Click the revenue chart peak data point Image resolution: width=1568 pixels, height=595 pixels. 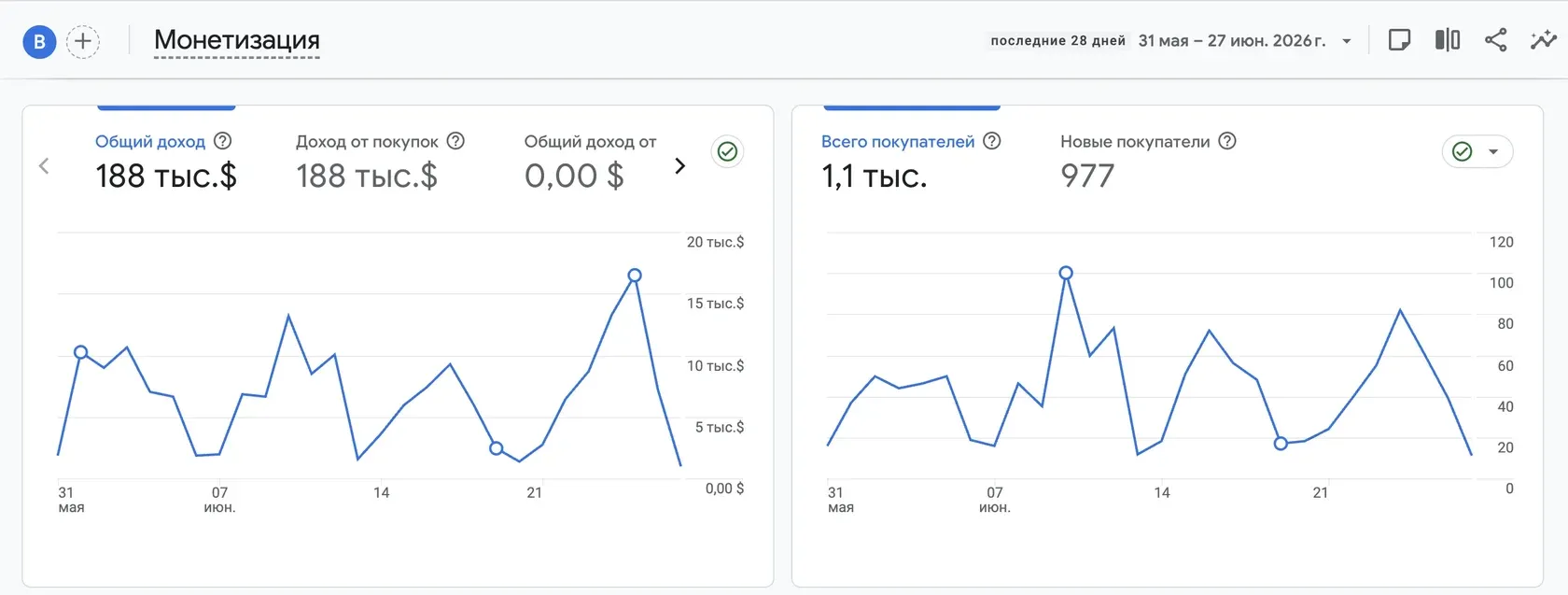635,276
